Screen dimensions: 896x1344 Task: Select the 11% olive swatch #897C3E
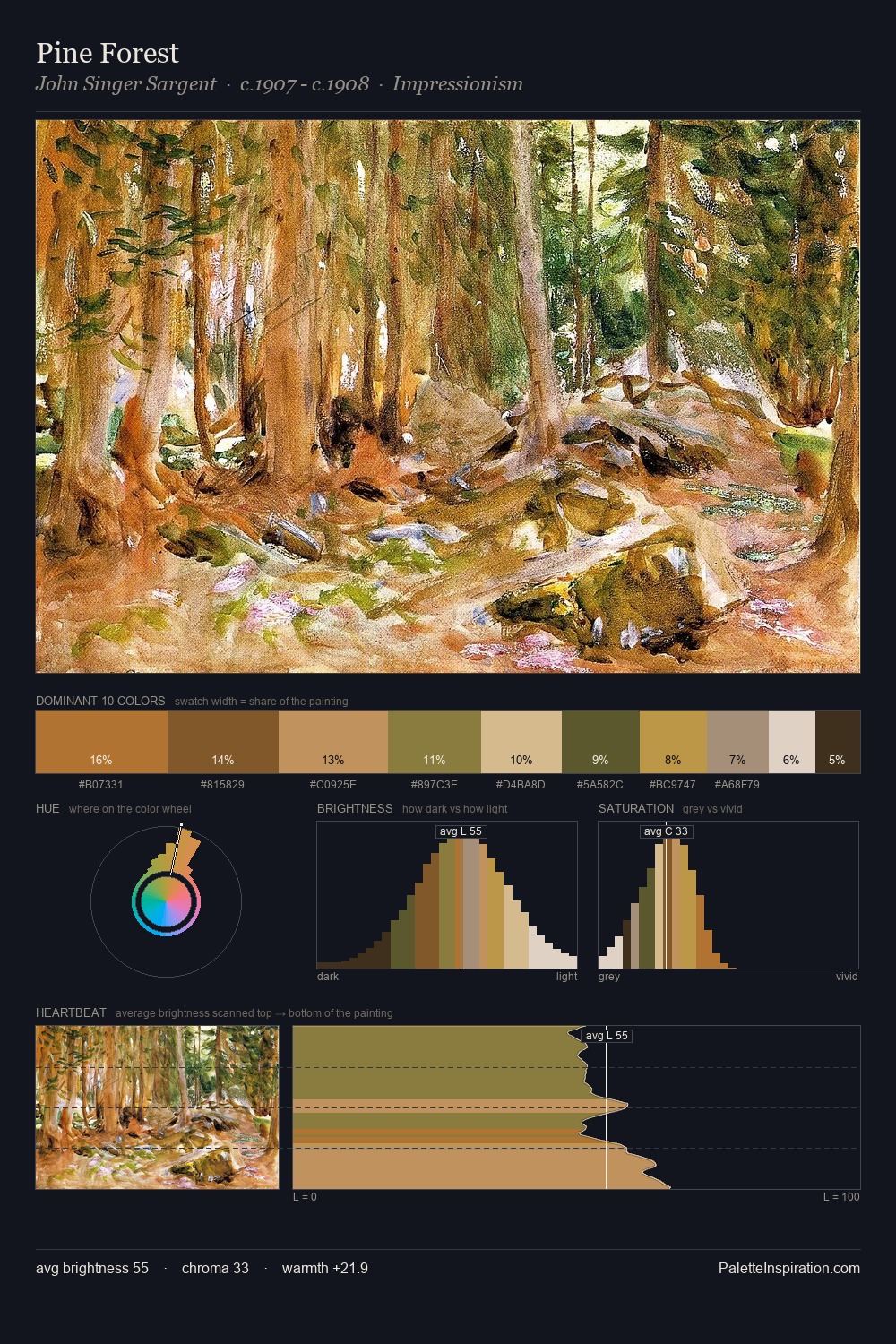pyautogui.click(x=435, y=742)
